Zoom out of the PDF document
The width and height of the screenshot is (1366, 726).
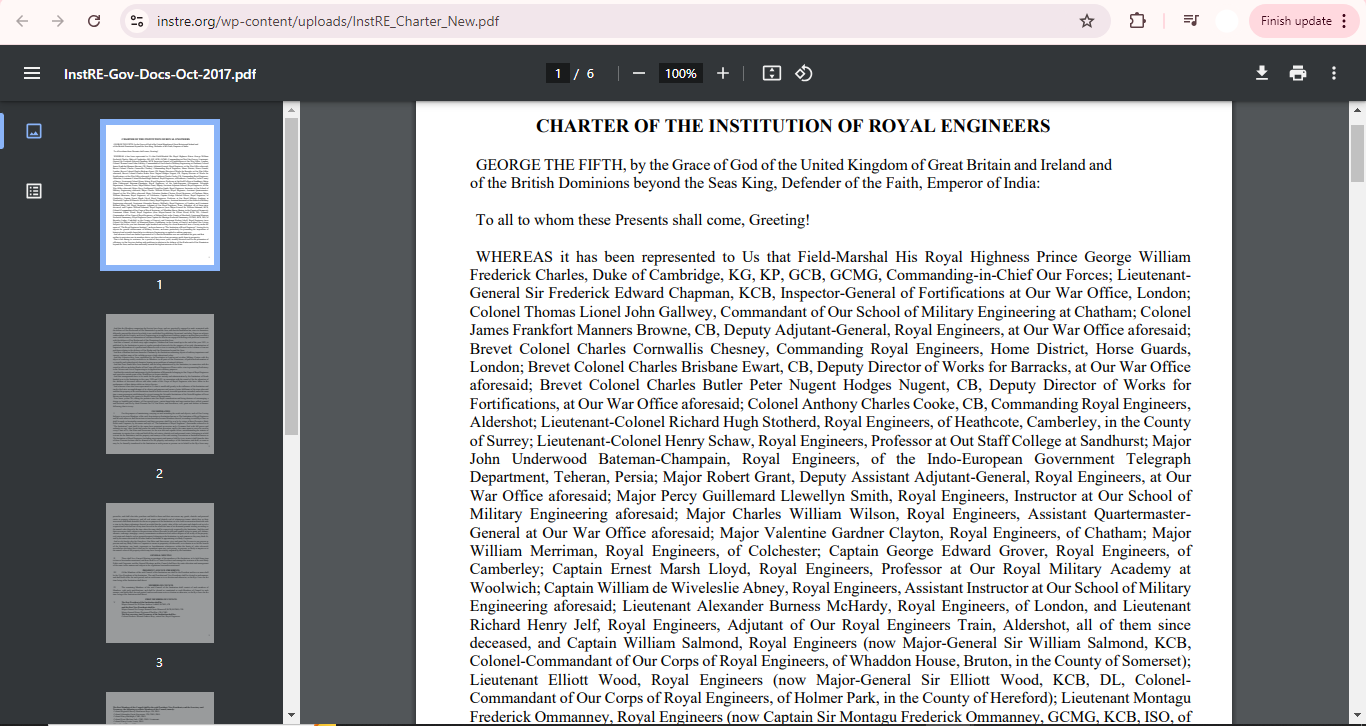(639, 73)
